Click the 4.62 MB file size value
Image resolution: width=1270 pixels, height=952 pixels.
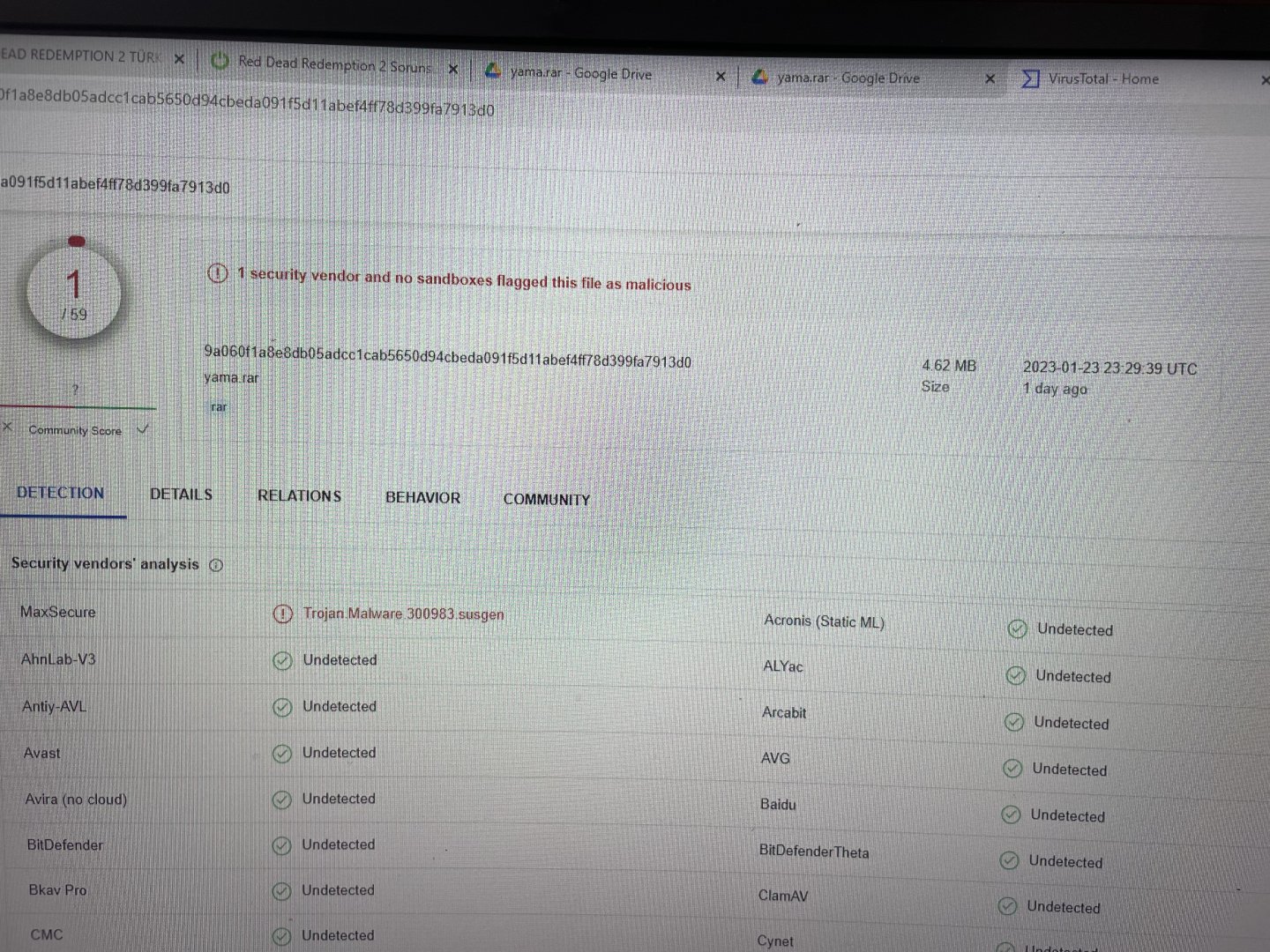tap(949, 366)
